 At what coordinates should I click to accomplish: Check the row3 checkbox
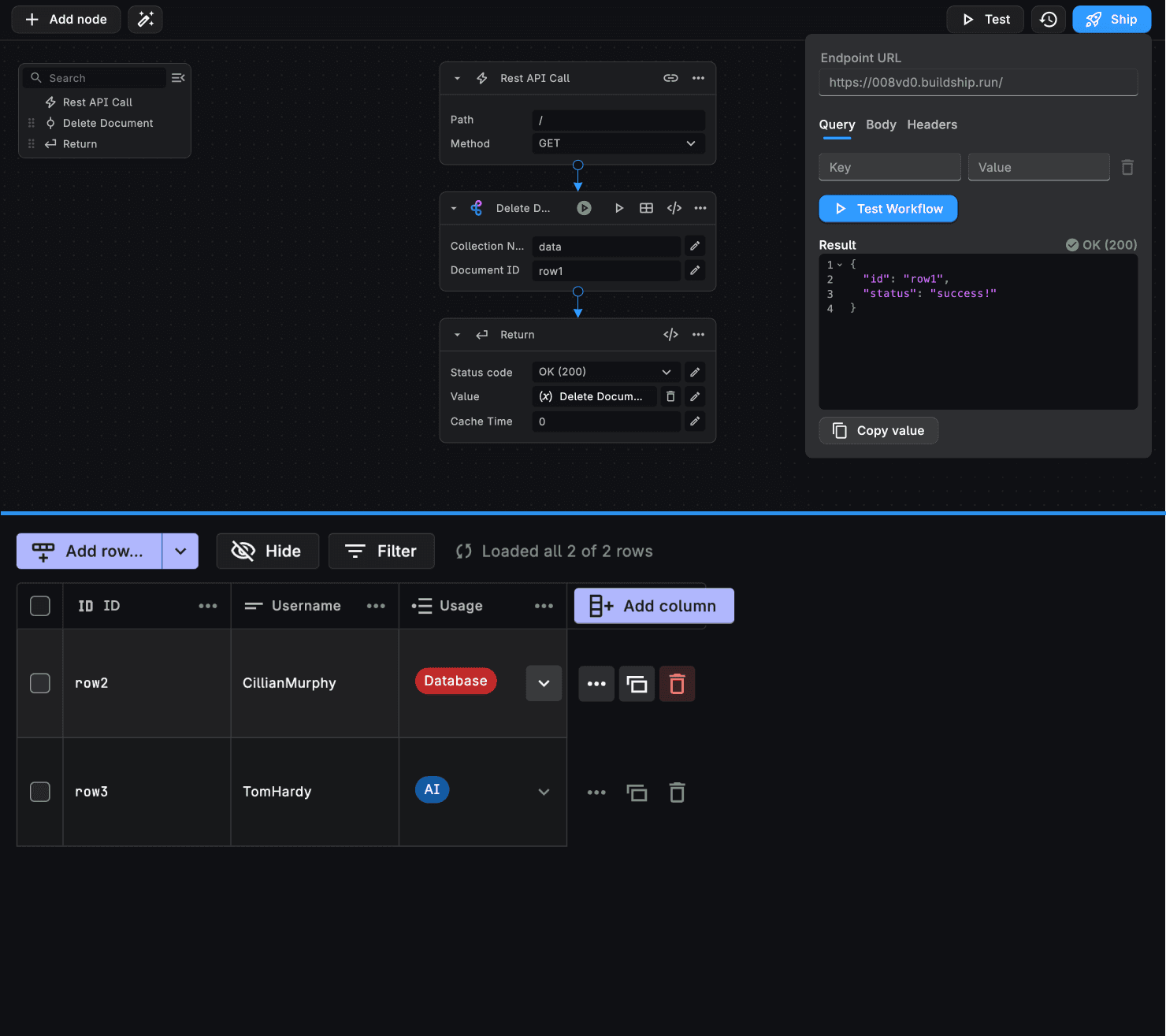tap(40, 792)
